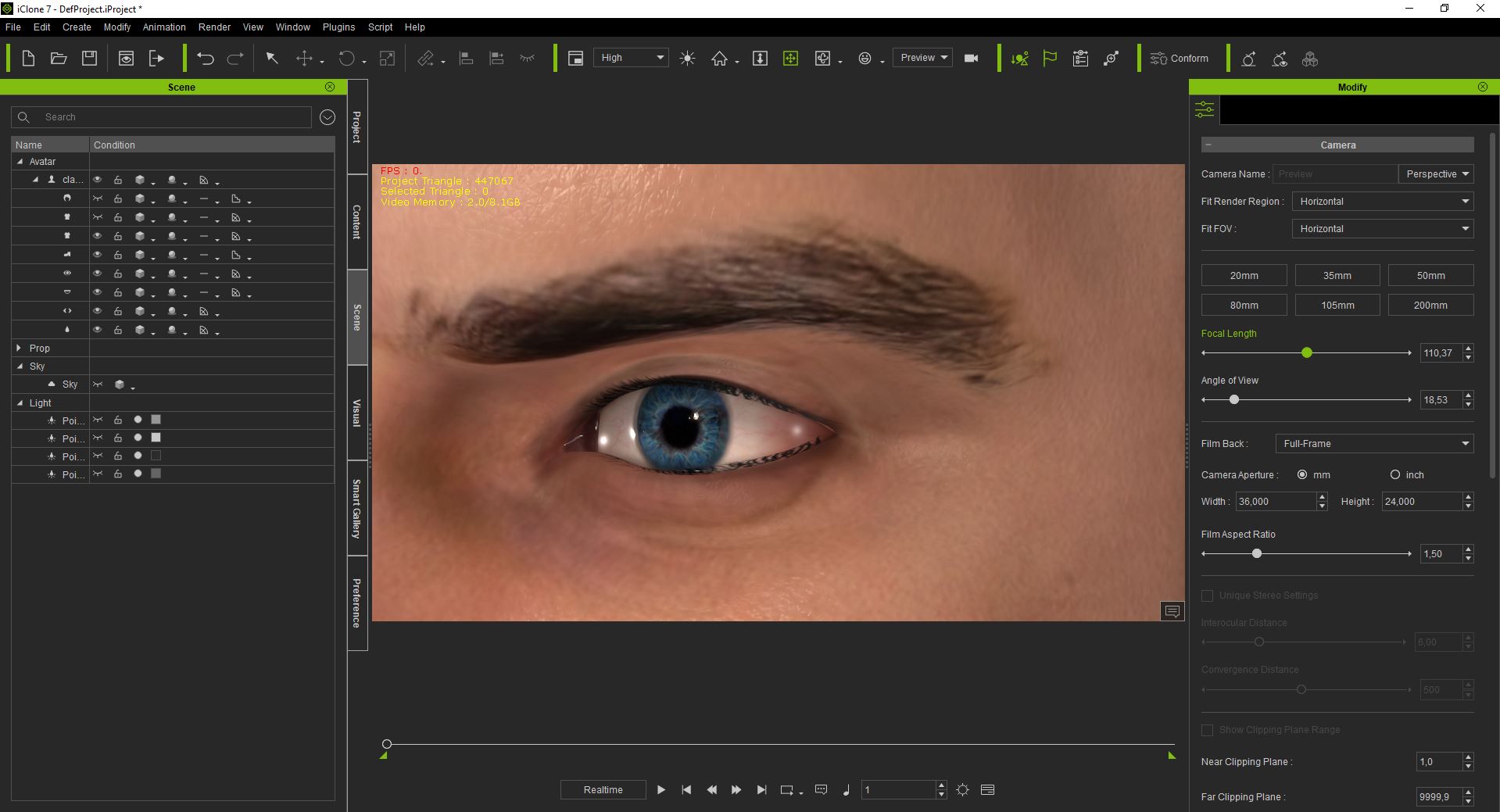This screenshot has width=1500, height=812.
Task: Open the Animation menu
Action: [x=164, y=27]
